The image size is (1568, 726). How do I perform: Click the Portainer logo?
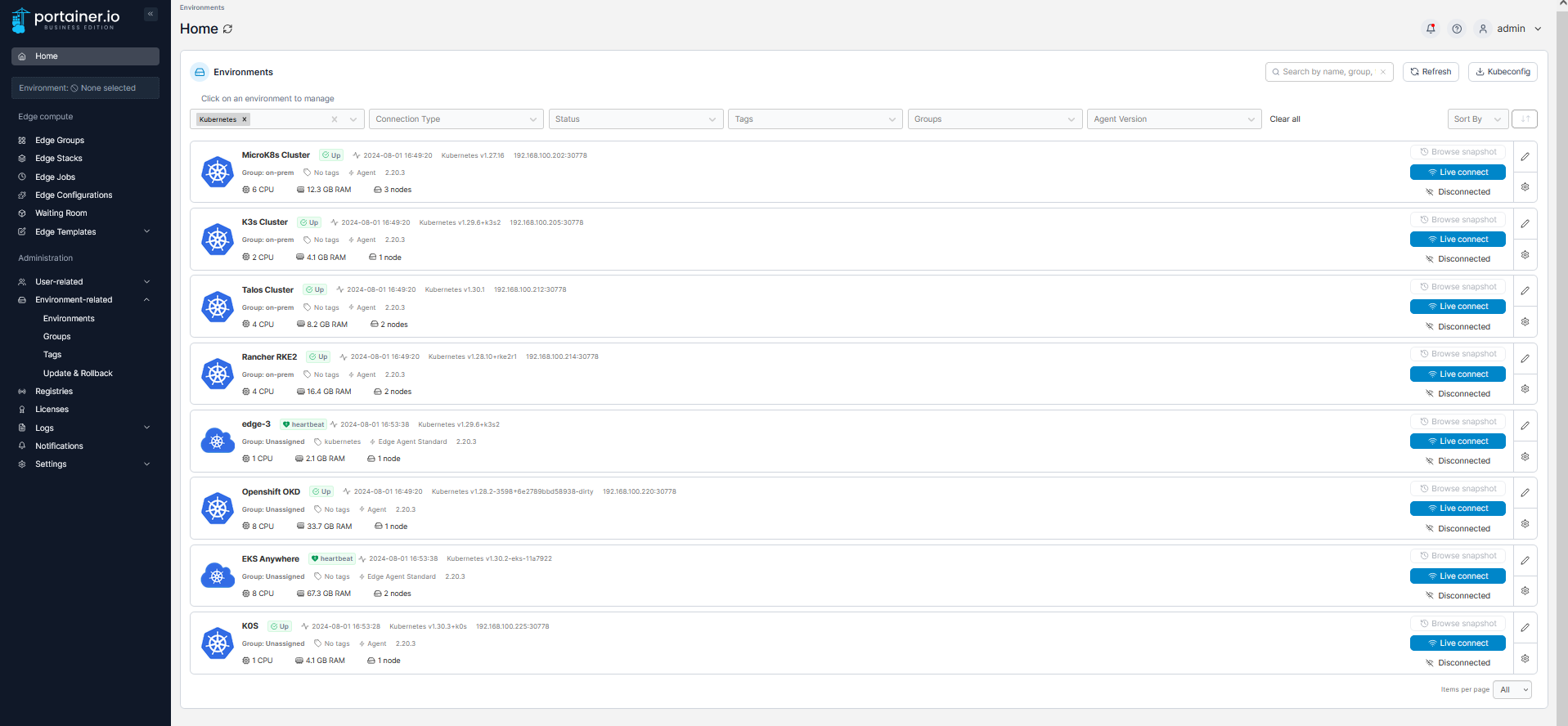tap(65, 20)
